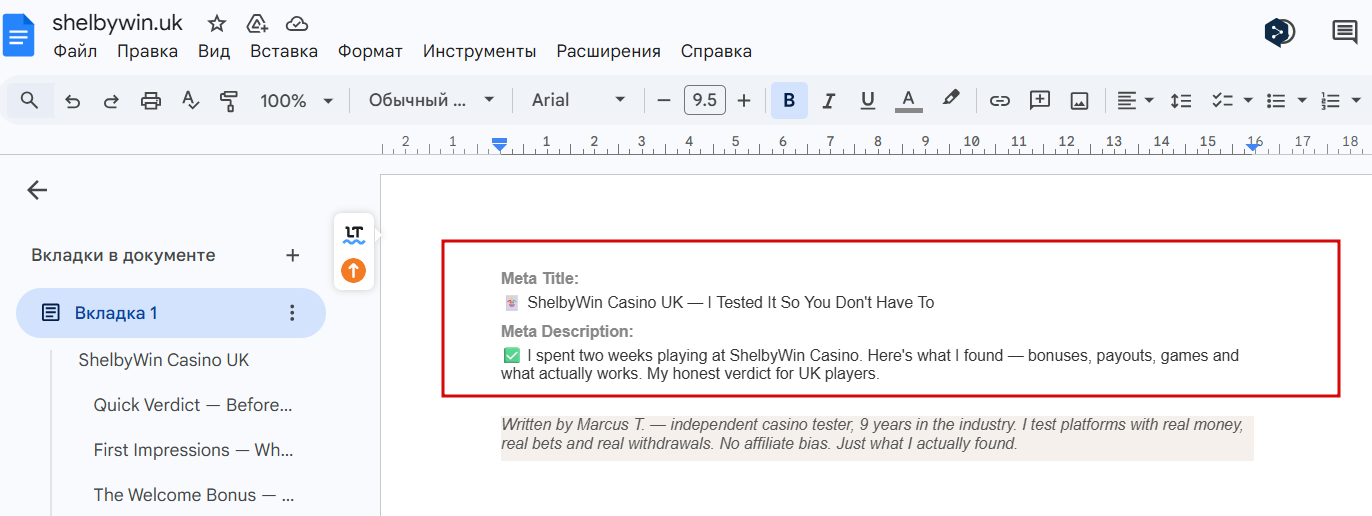
Task: Click the Вкладки в документе heading
Action: point(123,255)
